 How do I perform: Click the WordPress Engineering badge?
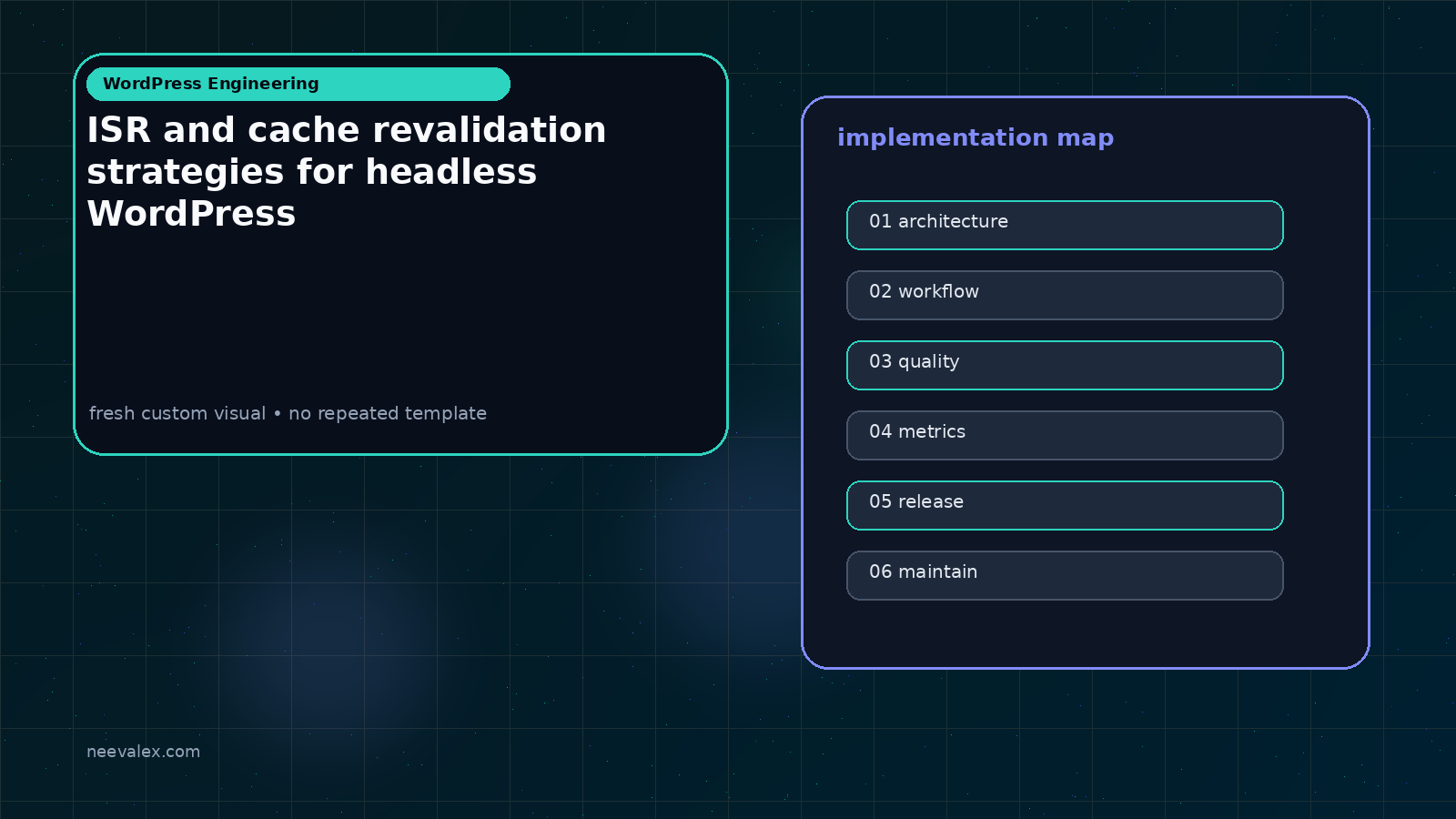pos(298,84)
